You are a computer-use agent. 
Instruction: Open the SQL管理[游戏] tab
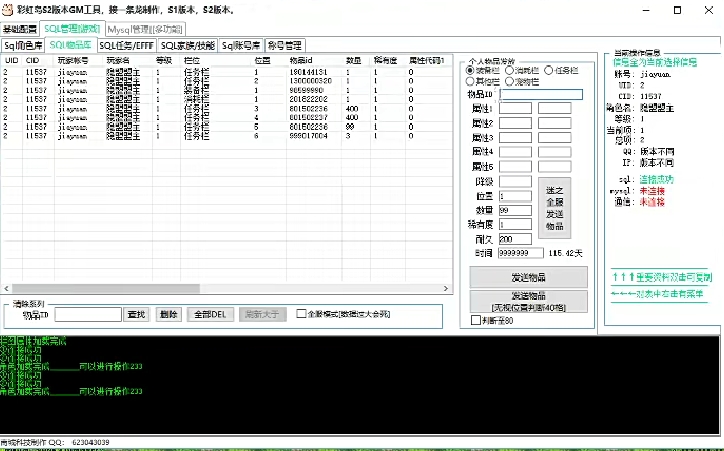72,29
